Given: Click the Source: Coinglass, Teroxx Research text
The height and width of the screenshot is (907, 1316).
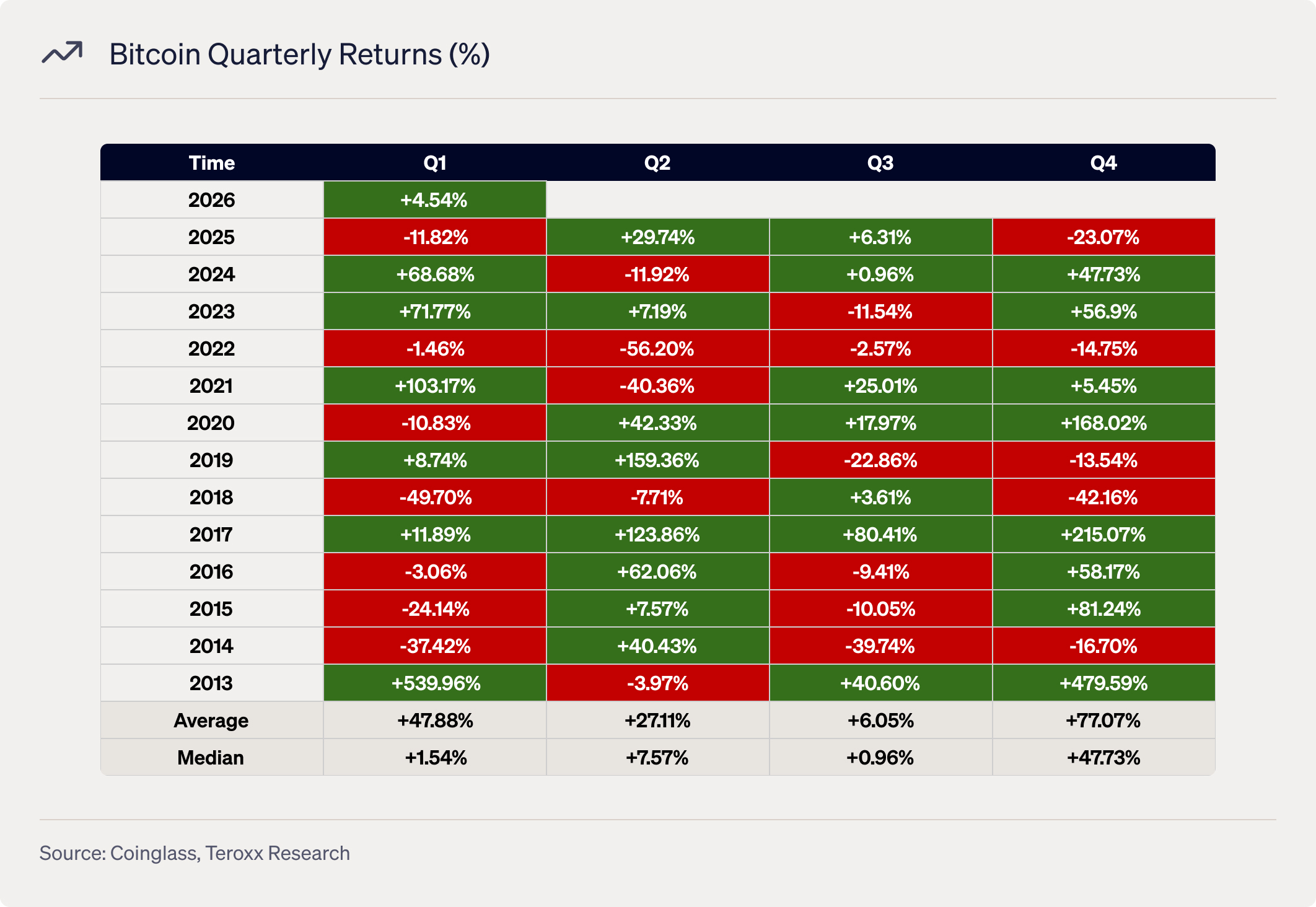Looking at the screenshot, I should tap(195, 853).
